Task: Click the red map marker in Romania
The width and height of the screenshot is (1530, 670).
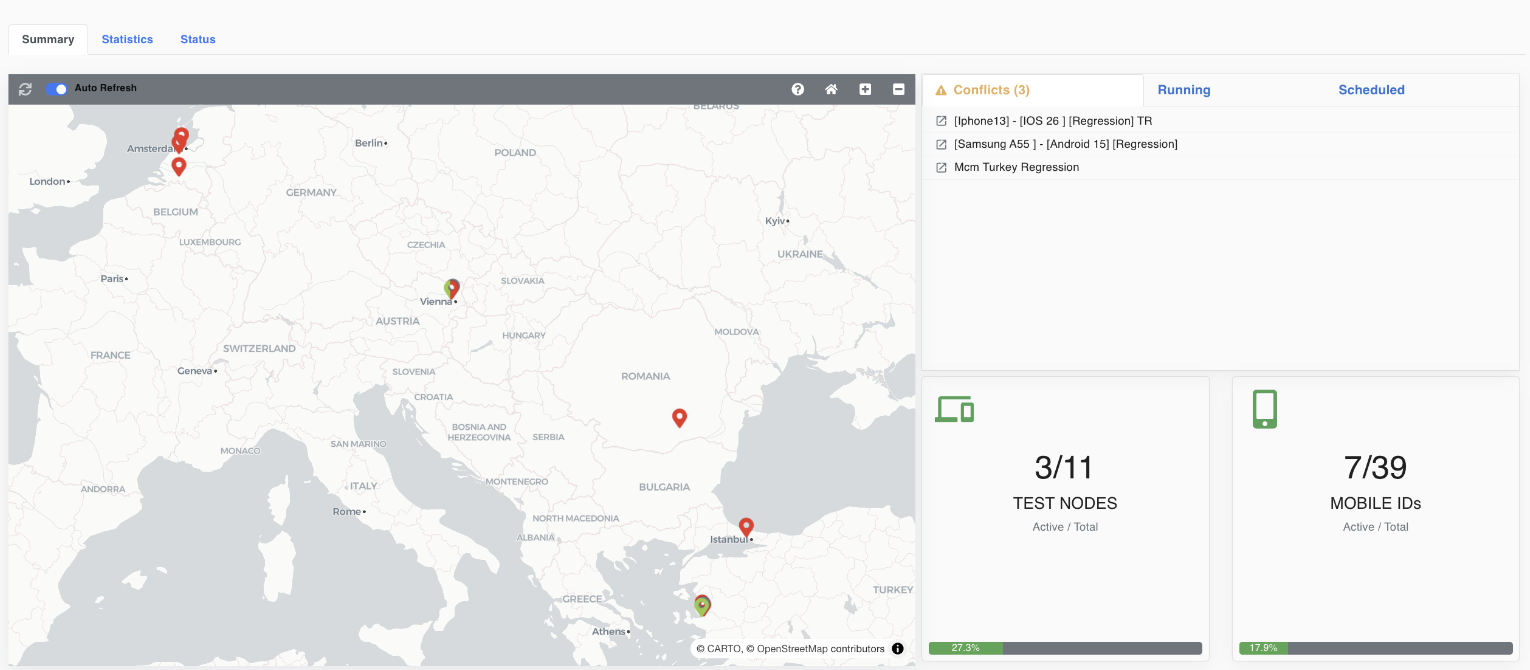Action: (679, 418)
